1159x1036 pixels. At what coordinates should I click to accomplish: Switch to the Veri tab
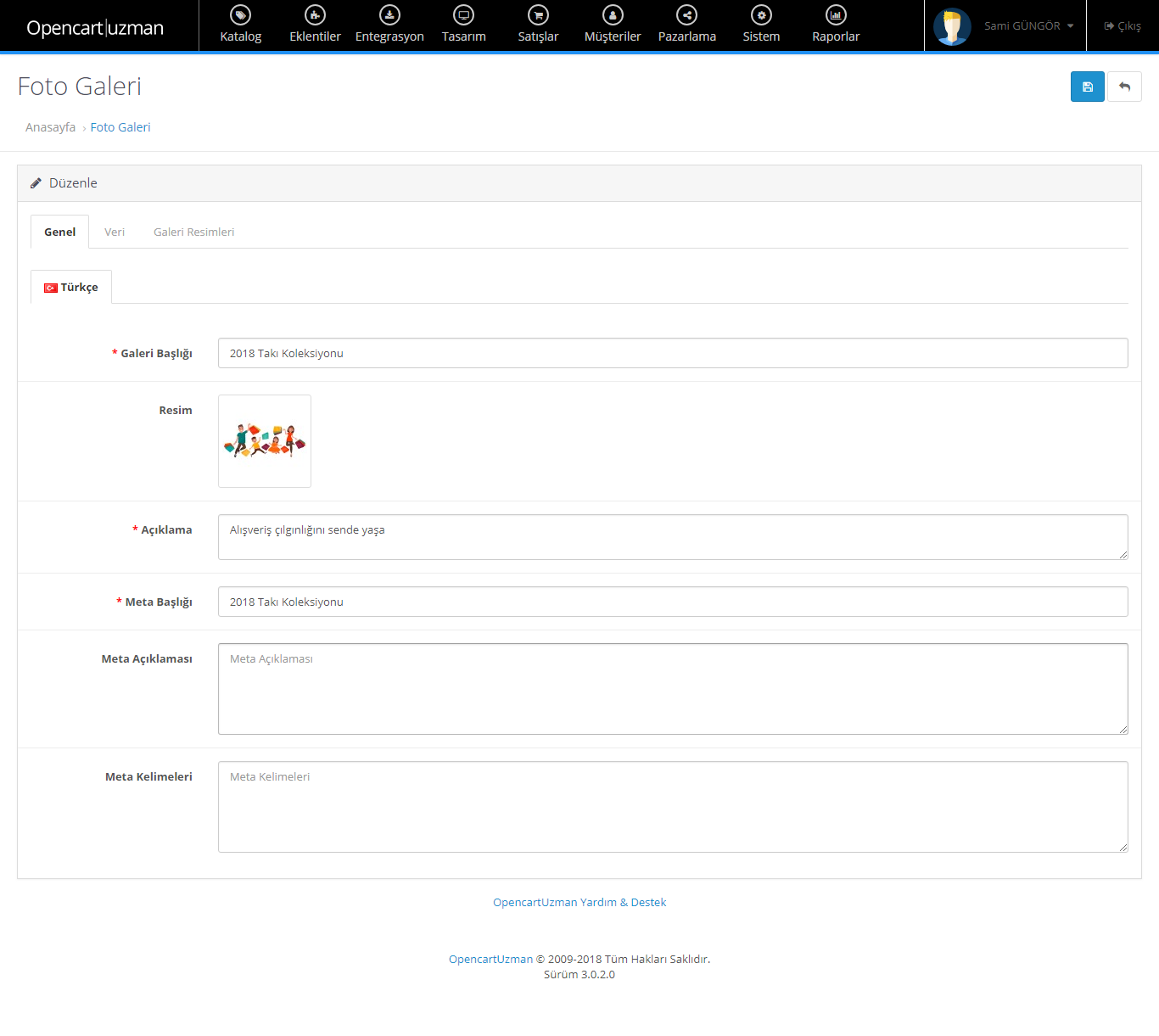point(115,232)
